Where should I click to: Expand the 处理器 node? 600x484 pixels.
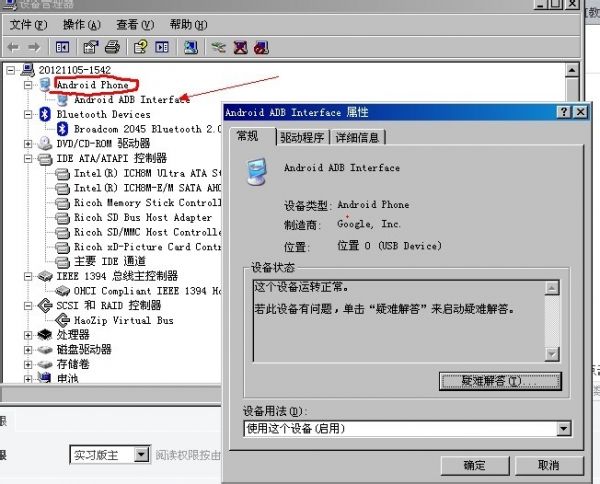coord(28,335)
